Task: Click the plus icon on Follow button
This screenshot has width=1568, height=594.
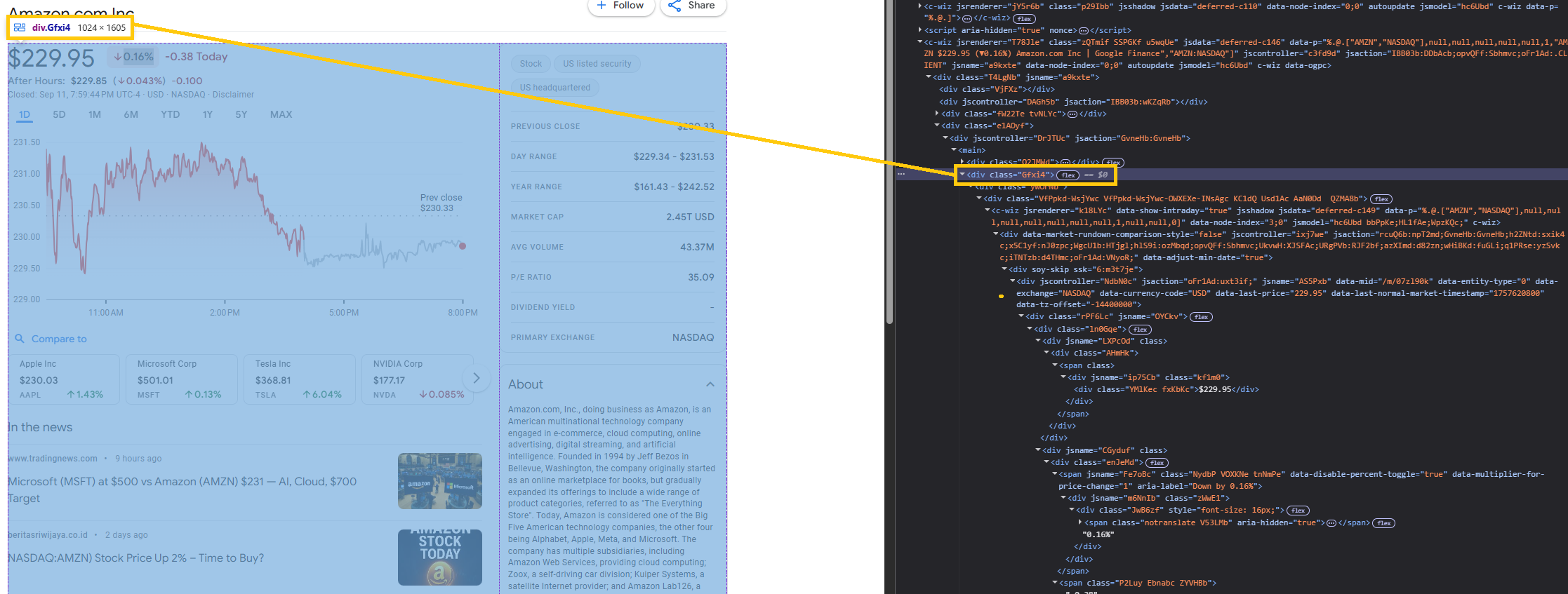Action: pos(602,6)
